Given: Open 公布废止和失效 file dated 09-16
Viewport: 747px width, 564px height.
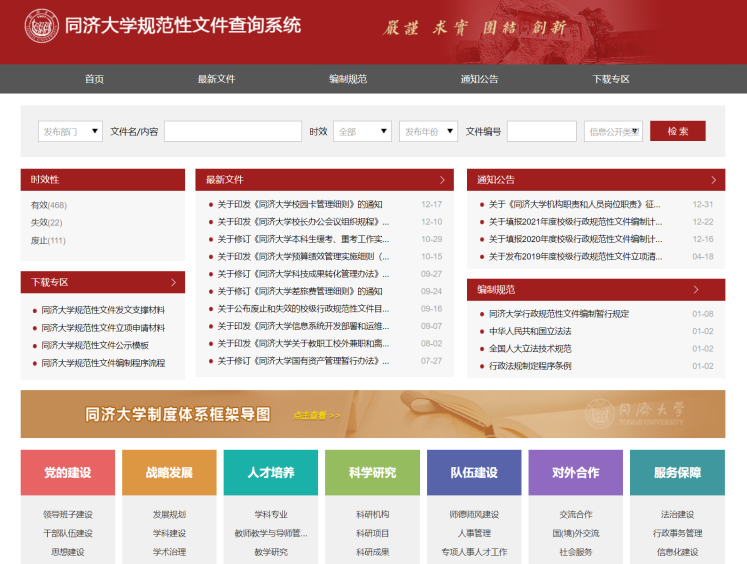Looking at the screenshot, I should [x=303, y=309].
